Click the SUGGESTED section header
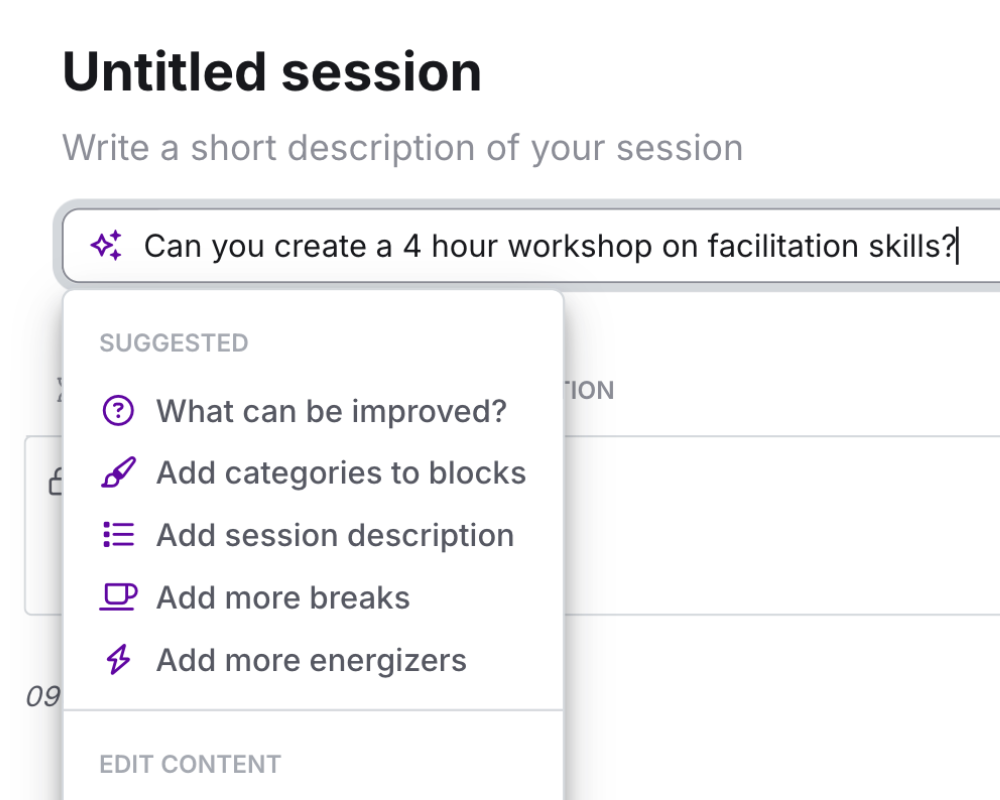This screenshot has height=800, width=1000. click(x=173, y=343)
